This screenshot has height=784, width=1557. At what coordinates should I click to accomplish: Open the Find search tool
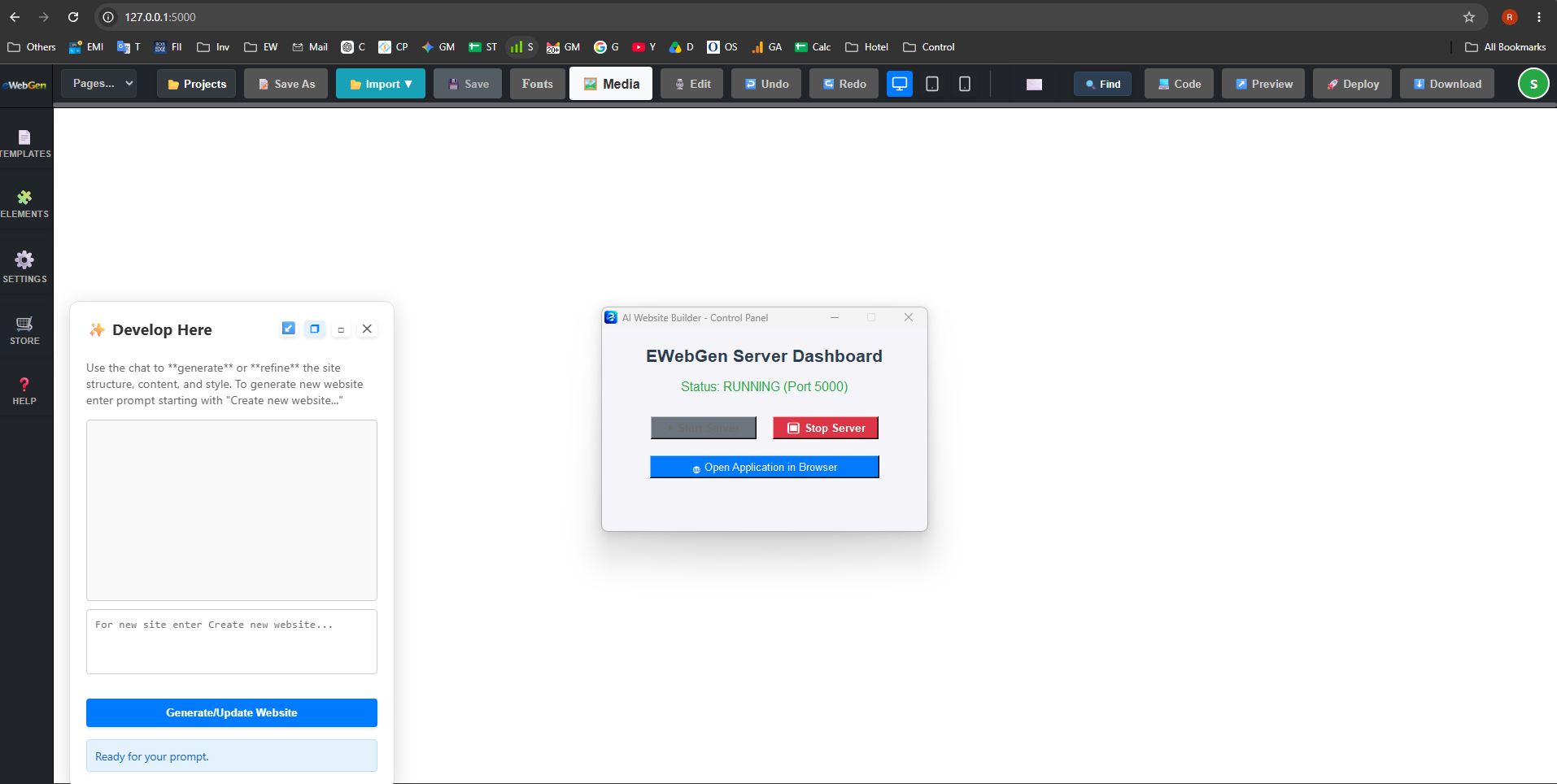[1102, 84]
